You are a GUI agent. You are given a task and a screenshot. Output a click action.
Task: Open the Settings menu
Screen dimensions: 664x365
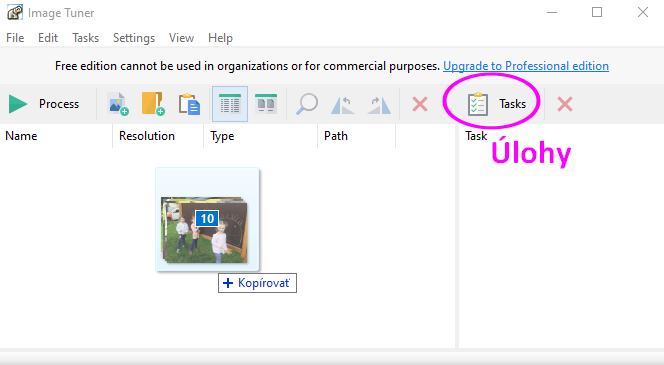[134, 38]
